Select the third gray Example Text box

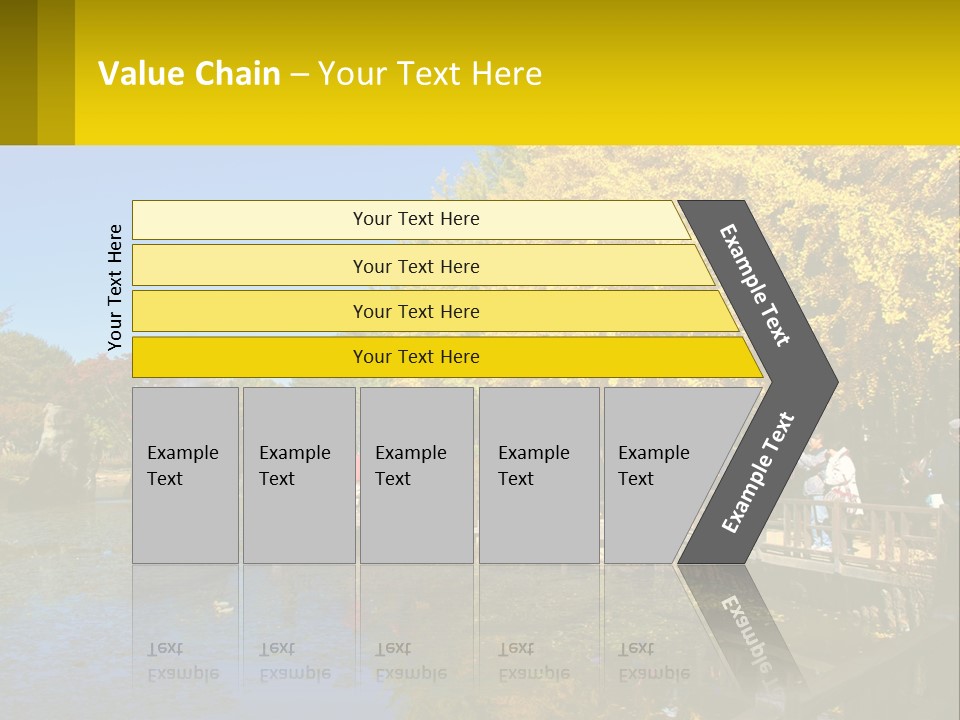tap(417, 475)
